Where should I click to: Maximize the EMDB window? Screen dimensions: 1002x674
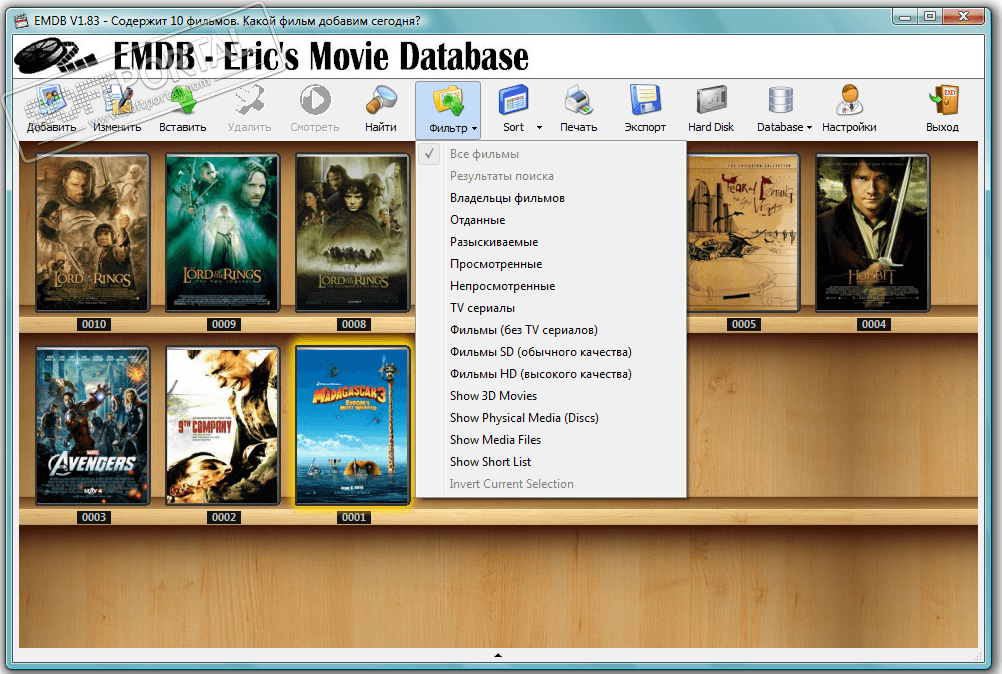[930, 17]
